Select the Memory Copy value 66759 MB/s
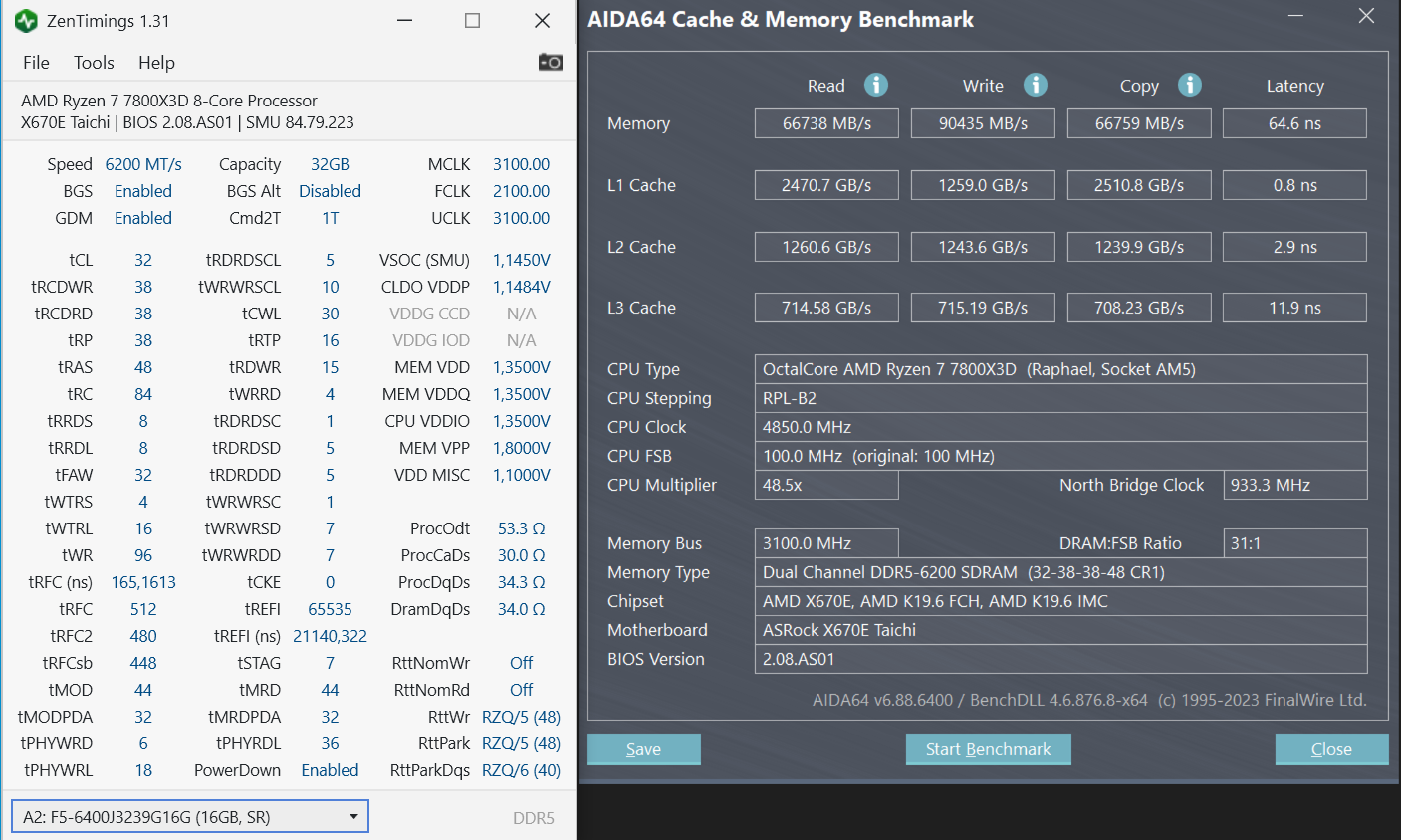This screenshot has width=1401, height=840. (1139, 123)
